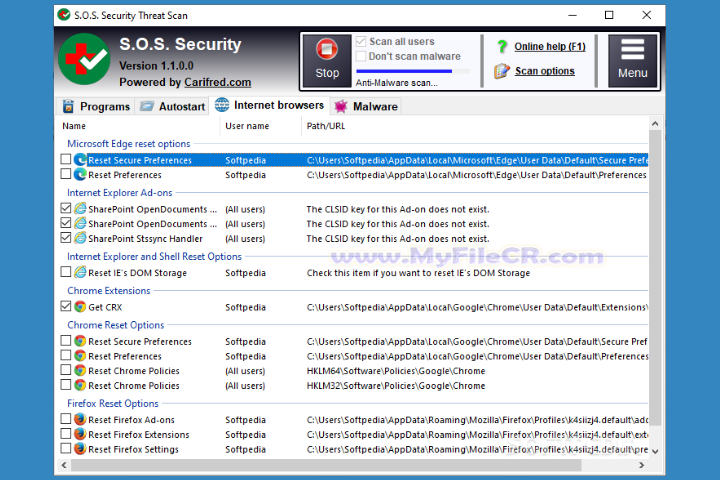Click the Programs tab clipboard icon
This screenshot has height=480, width=720.
tap(68, 106)
